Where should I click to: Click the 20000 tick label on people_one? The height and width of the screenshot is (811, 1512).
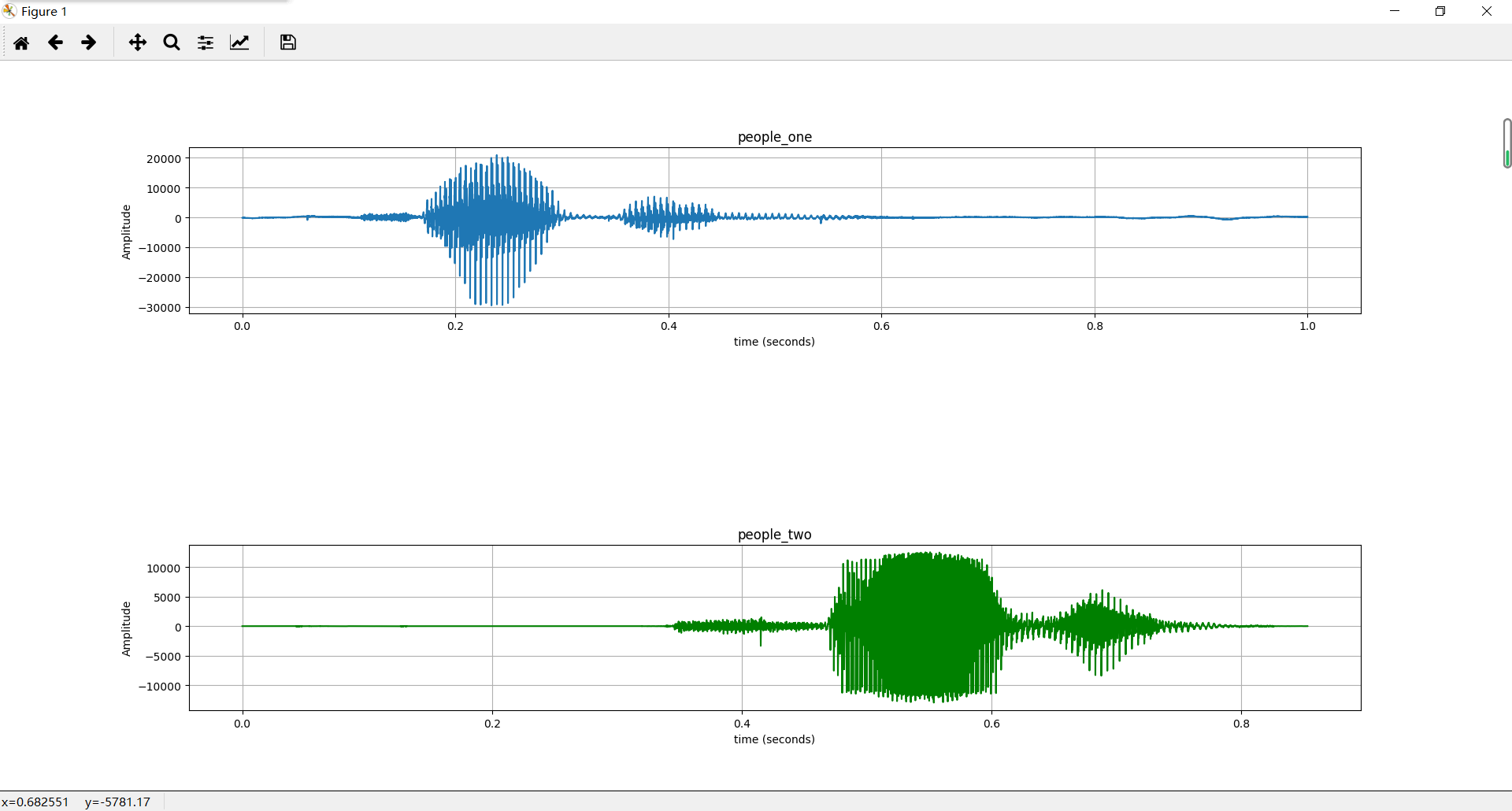coord(164,159)
